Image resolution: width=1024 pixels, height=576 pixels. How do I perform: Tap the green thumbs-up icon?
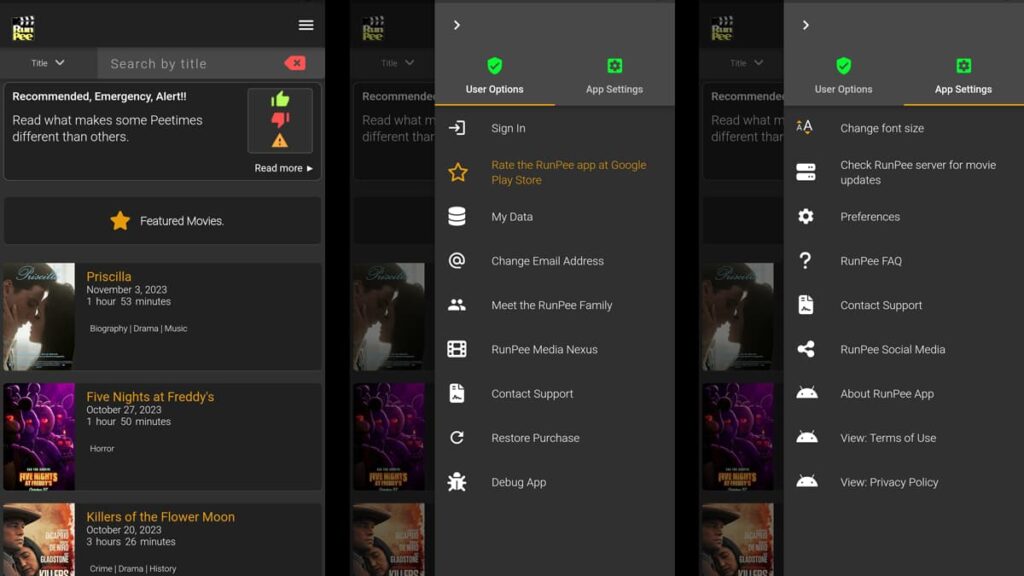click(280, 99)
